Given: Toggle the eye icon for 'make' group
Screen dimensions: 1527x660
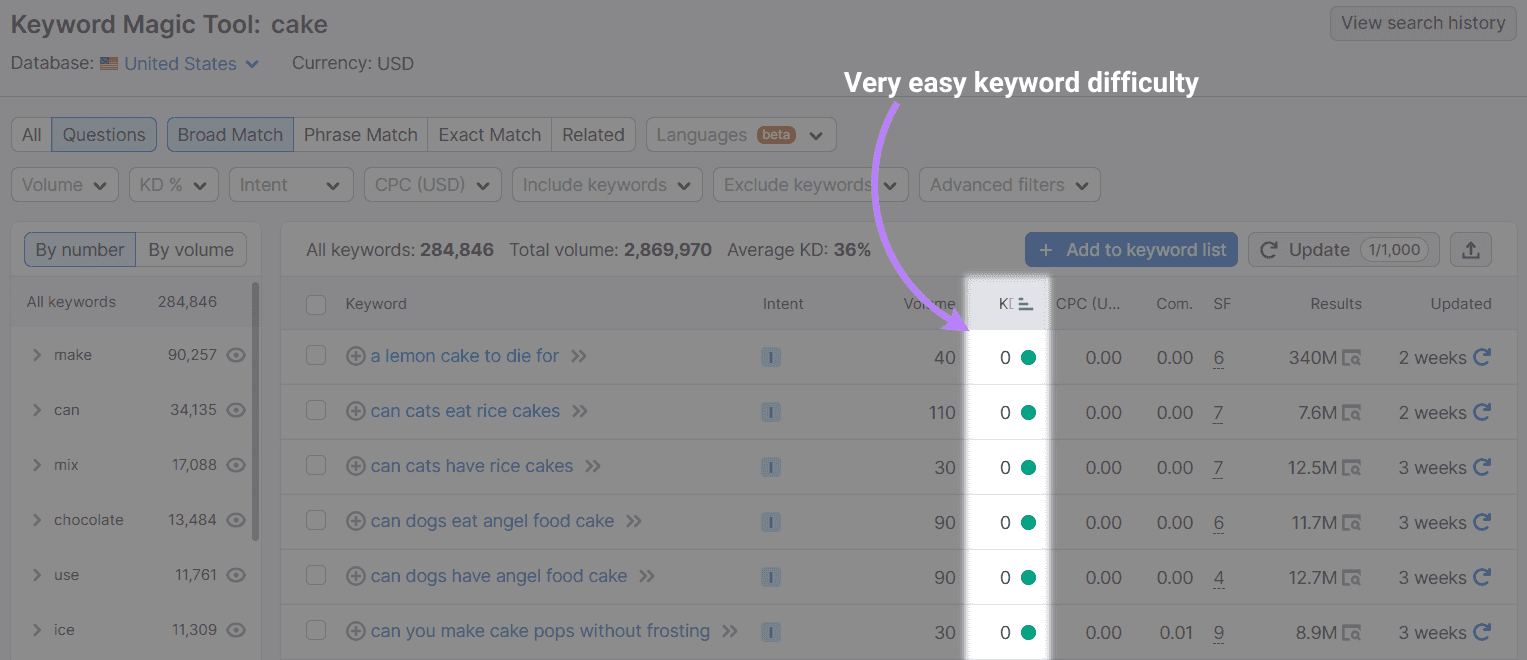Looking at the screenshot, I should 236,355.
